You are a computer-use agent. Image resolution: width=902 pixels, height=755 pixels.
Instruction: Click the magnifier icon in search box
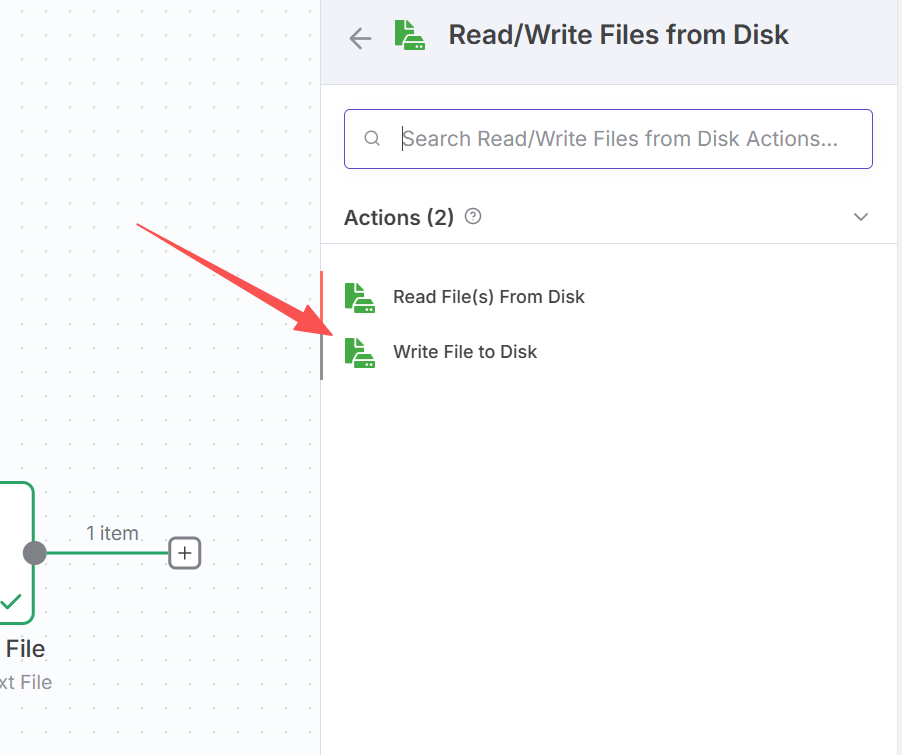[x=372, y=139]
